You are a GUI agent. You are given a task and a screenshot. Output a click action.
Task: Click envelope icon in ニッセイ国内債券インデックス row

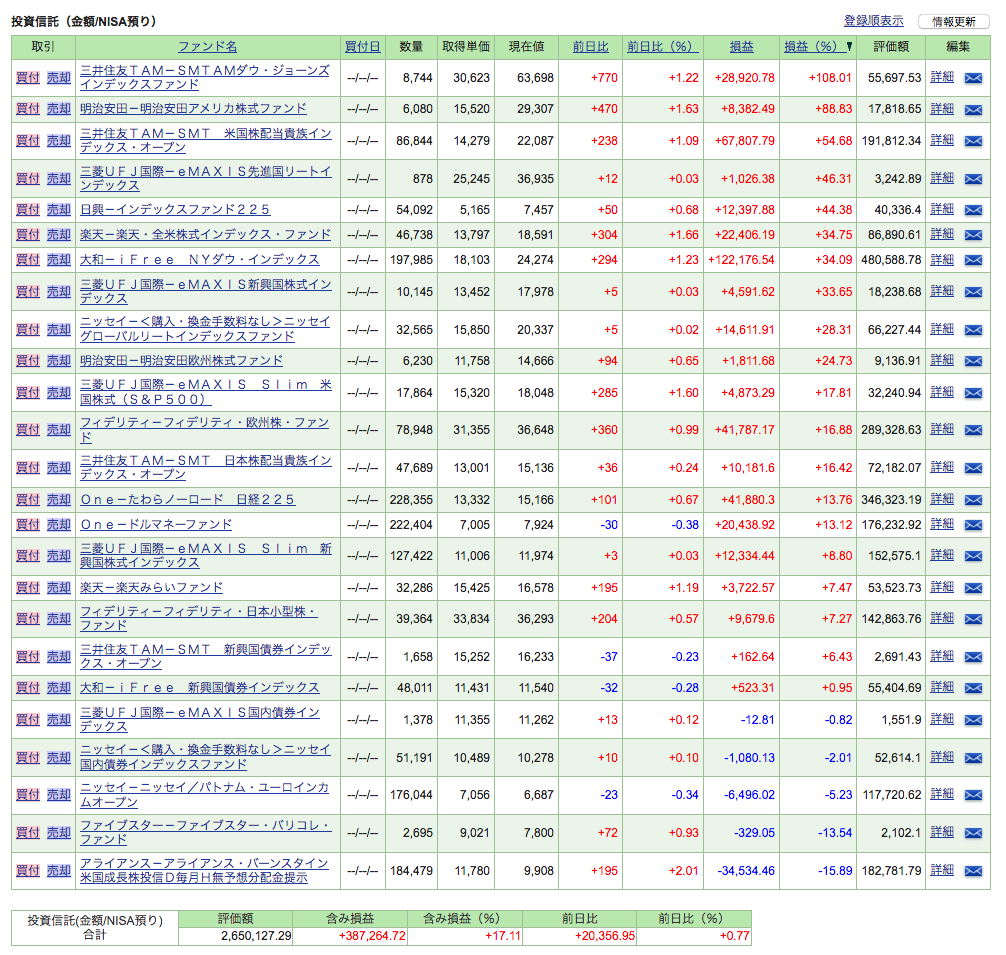[x=973, y=758]
